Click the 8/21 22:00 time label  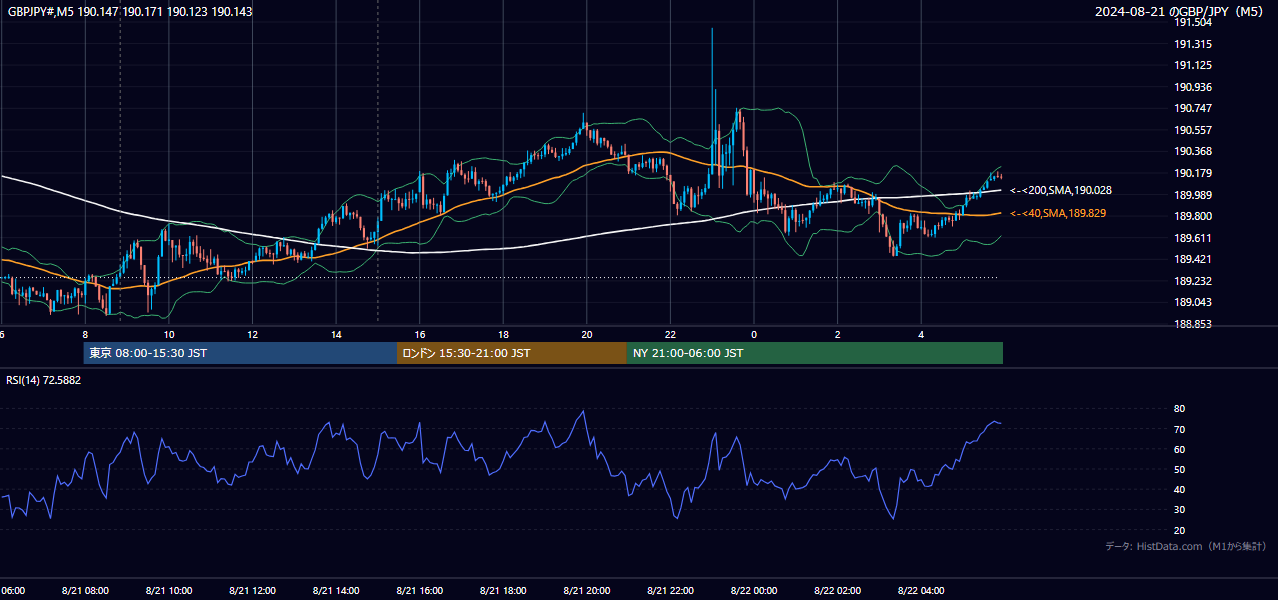[x=670, y=590]
